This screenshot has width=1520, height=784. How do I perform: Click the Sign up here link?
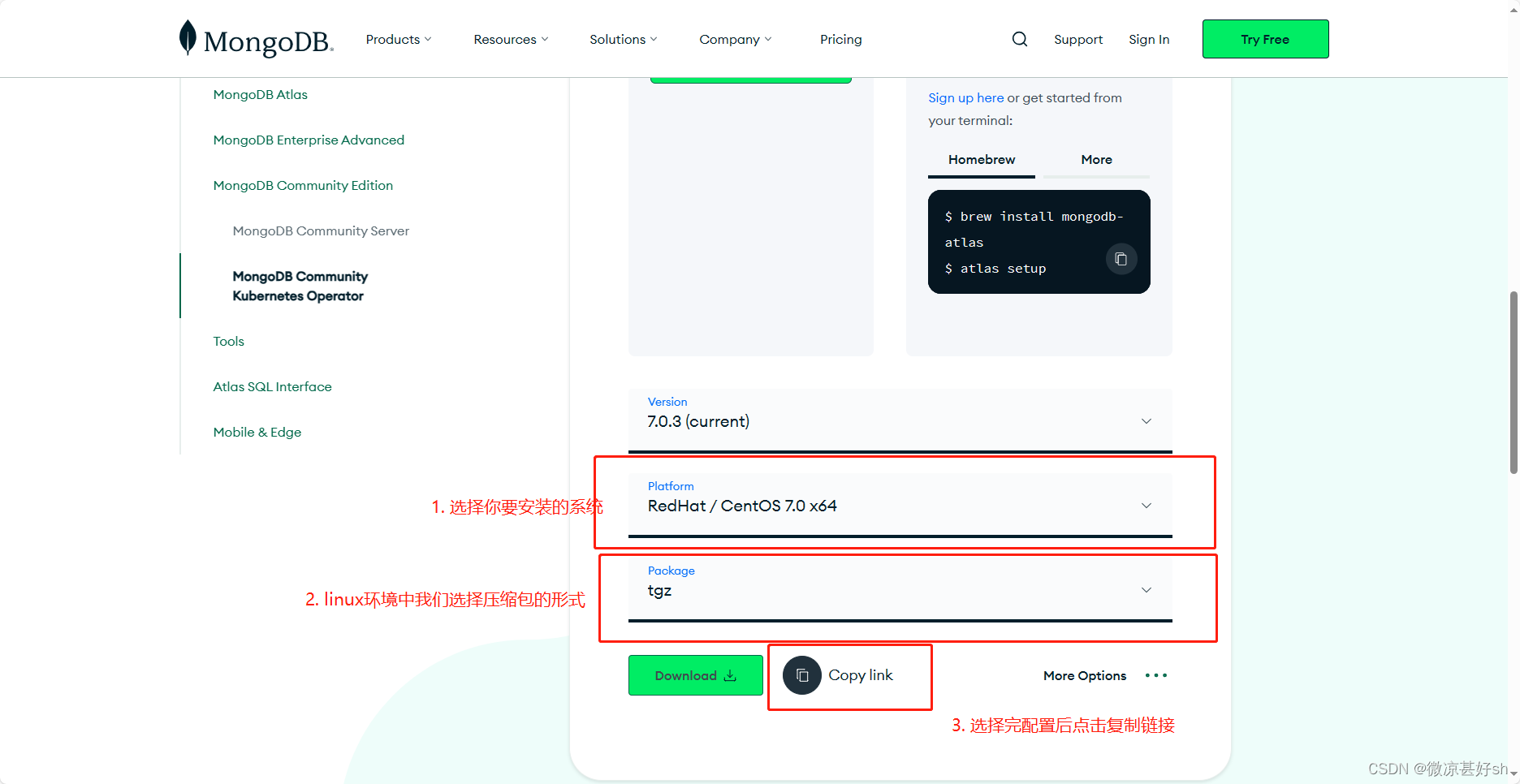point(965,97)
